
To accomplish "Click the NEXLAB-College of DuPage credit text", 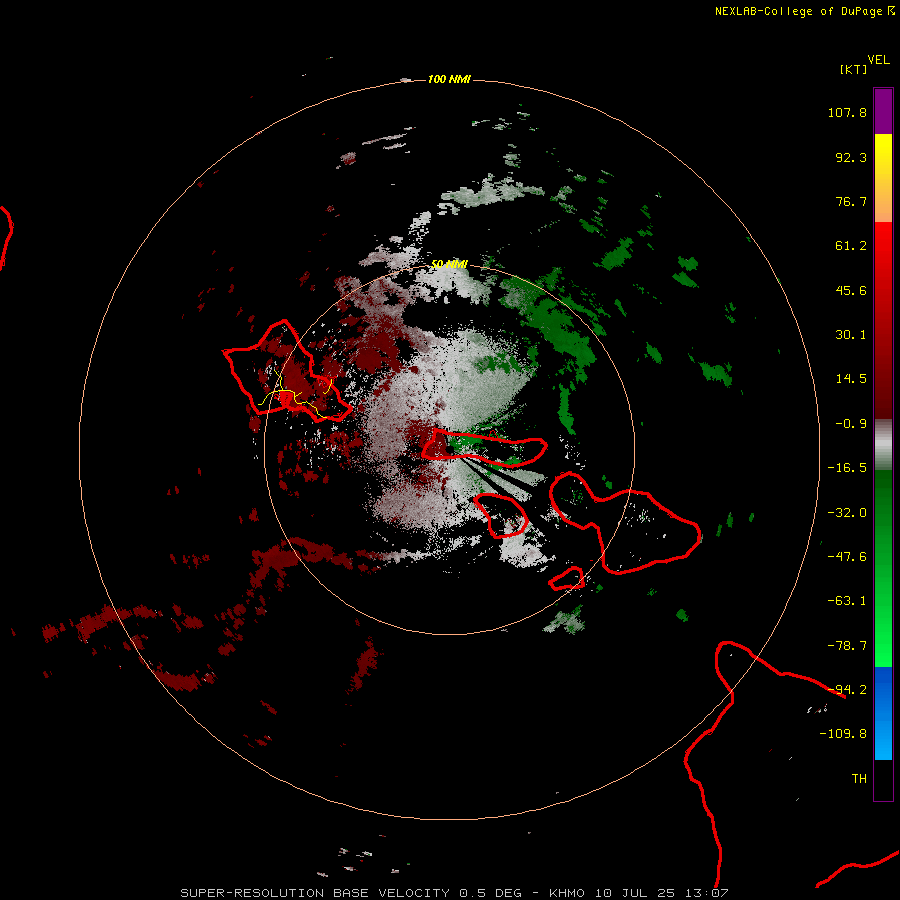I will pyautogui.click(x=804, y=11).
